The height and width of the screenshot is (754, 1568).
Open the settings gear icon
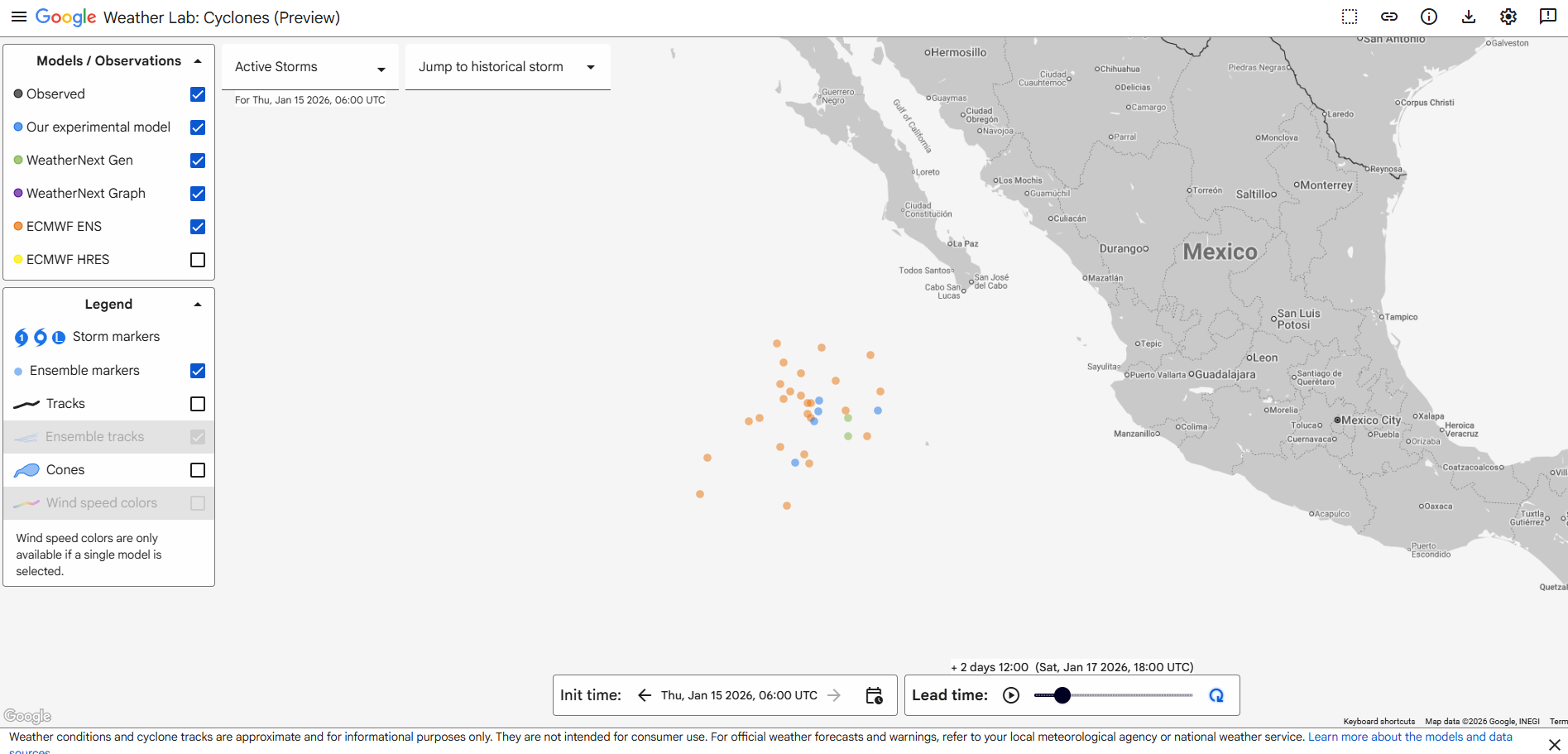(1508, 17)
